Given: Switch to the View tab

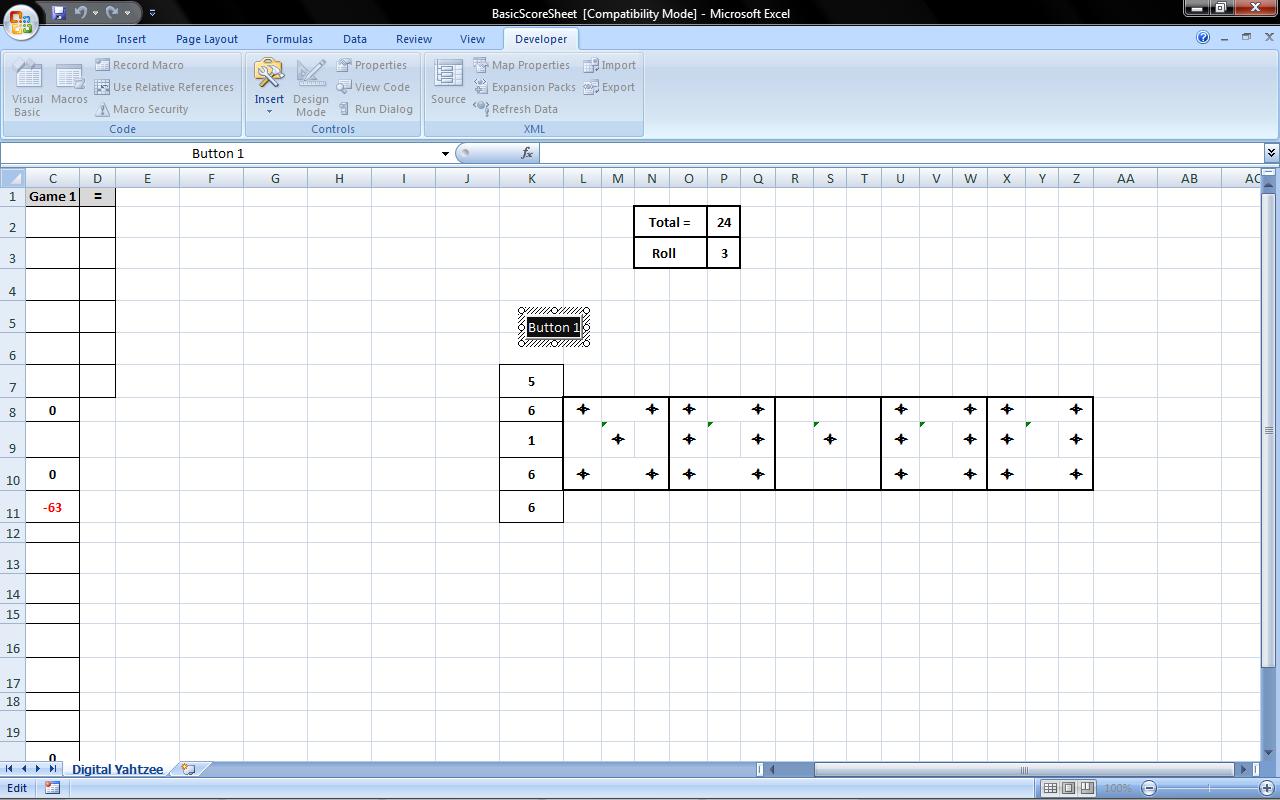Looking at the screenshot, I should (472, 39).
